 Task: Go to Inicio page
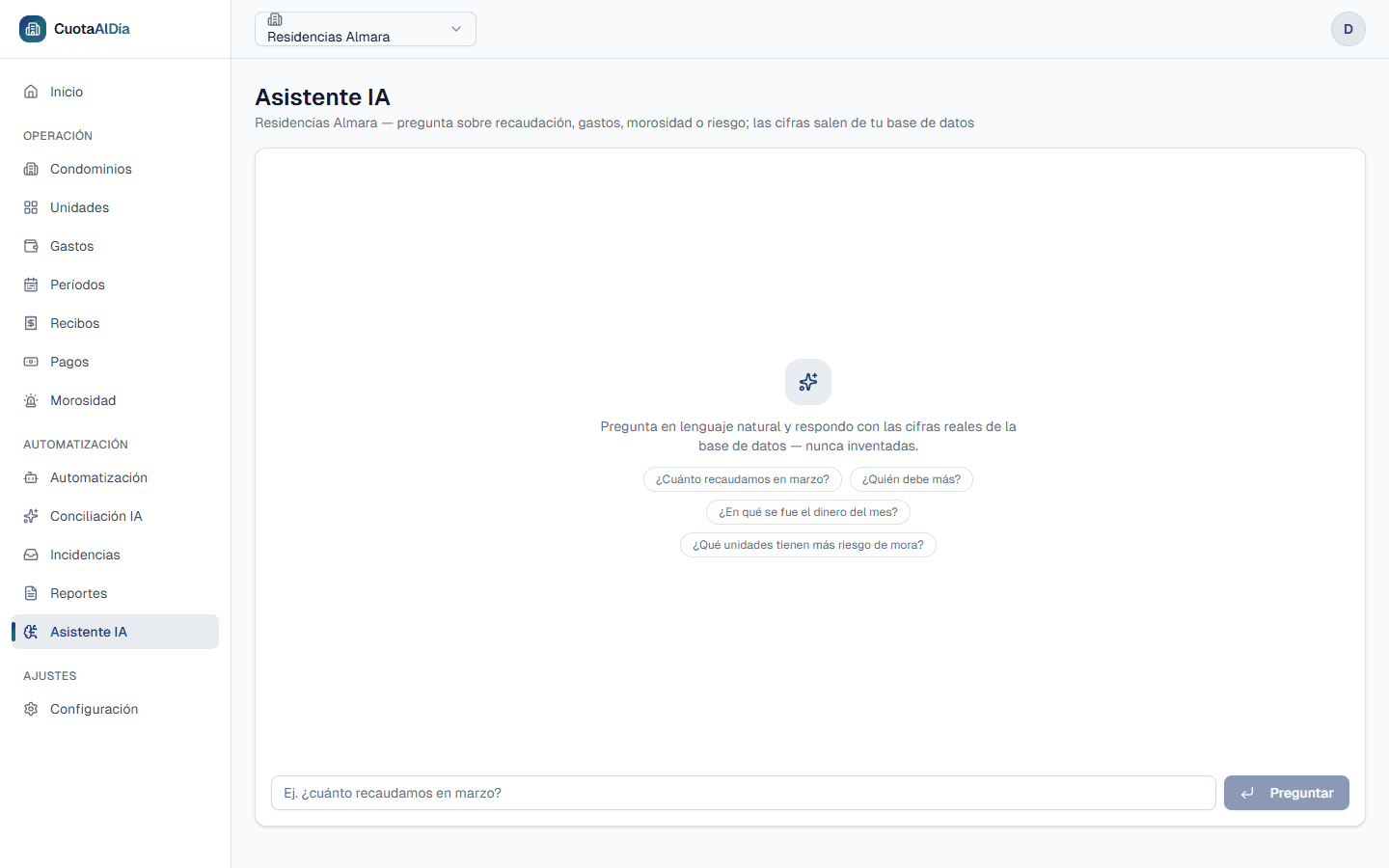[116, 92]
